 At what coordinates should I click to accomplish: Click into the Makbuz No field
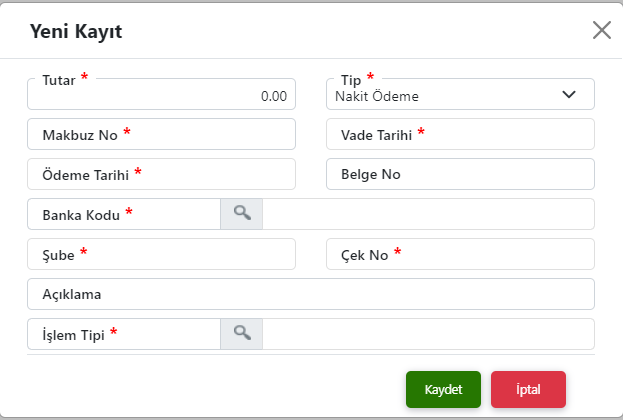coord(161,134)
